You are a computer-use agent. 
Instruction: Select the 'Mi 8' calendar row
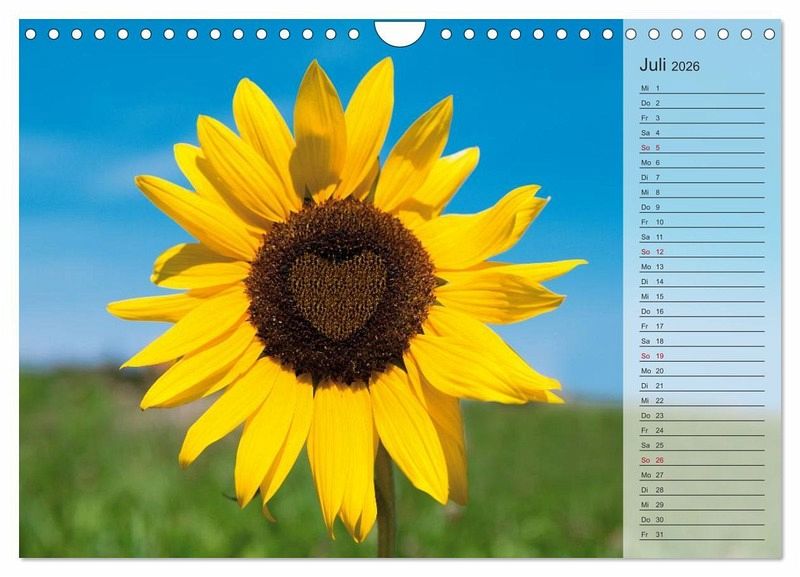click(702, 192)
